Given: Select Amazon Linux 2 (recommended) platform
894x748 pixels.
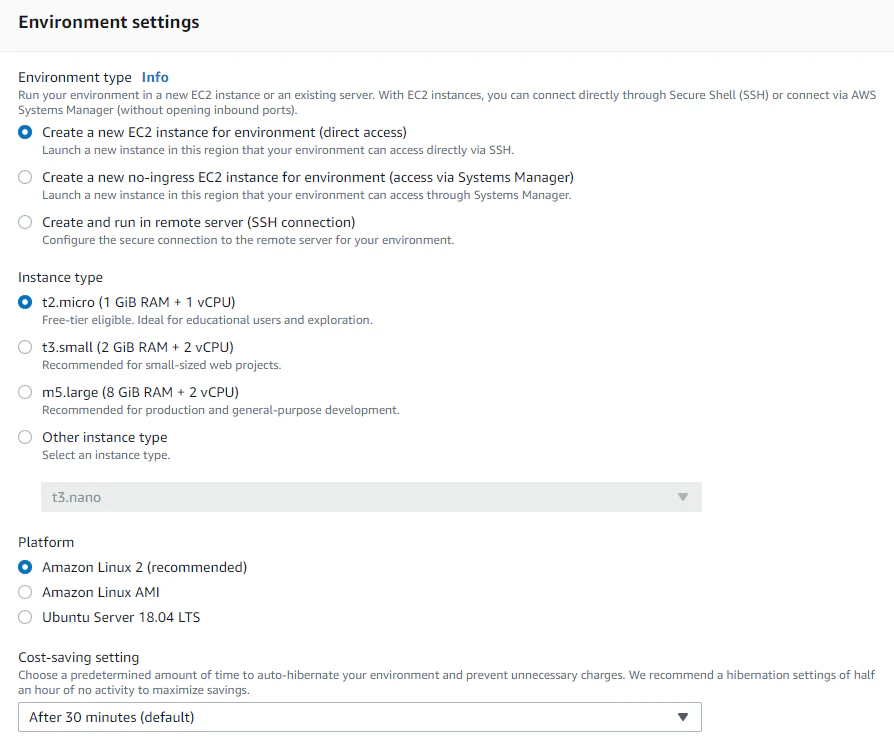Looking at the screenshot, I should pos(25,567).
